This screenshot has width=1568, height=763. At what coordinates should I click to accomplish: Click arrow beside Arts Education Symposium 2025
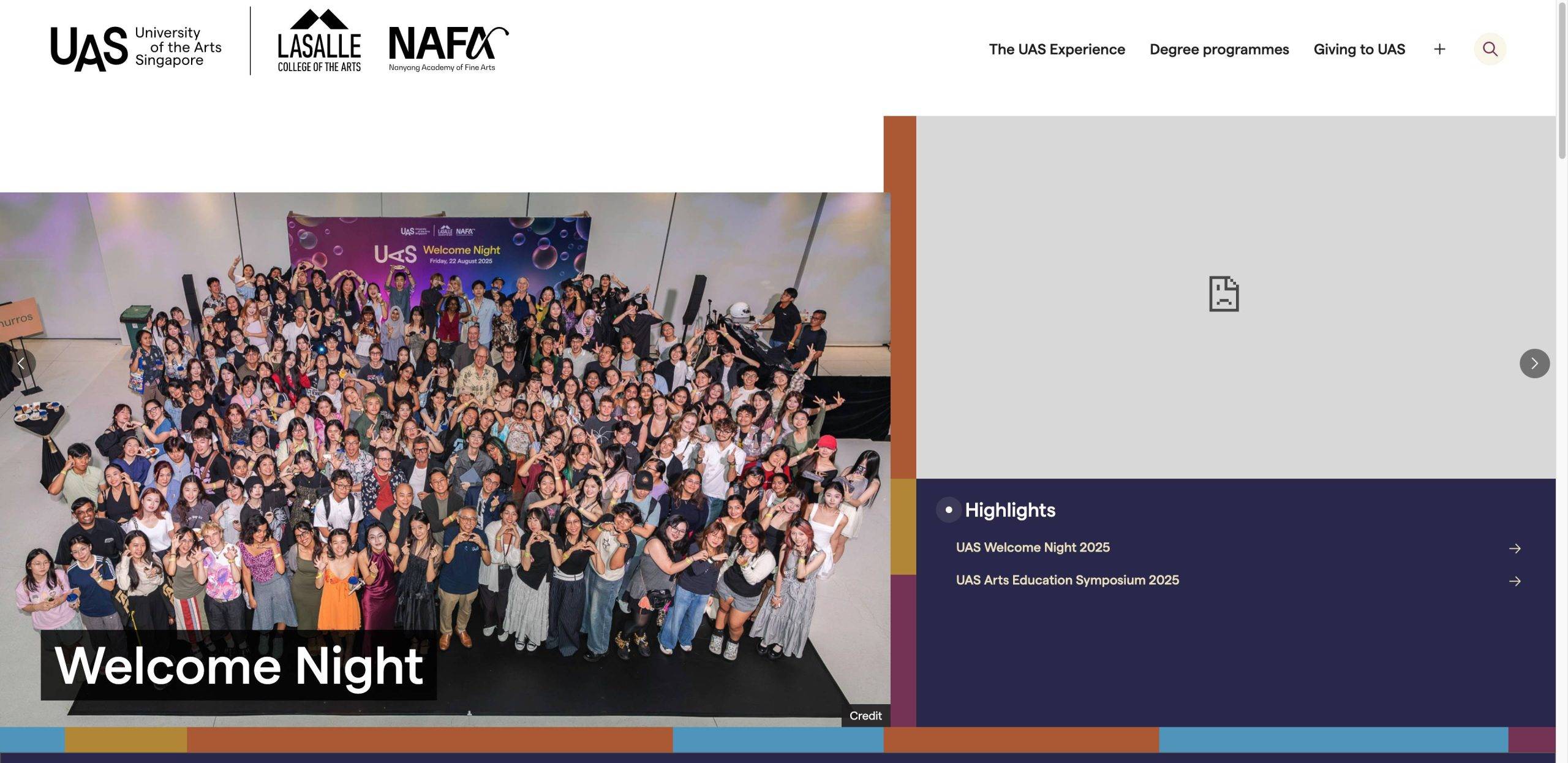pyautogui.click(x=1515, y=581)
